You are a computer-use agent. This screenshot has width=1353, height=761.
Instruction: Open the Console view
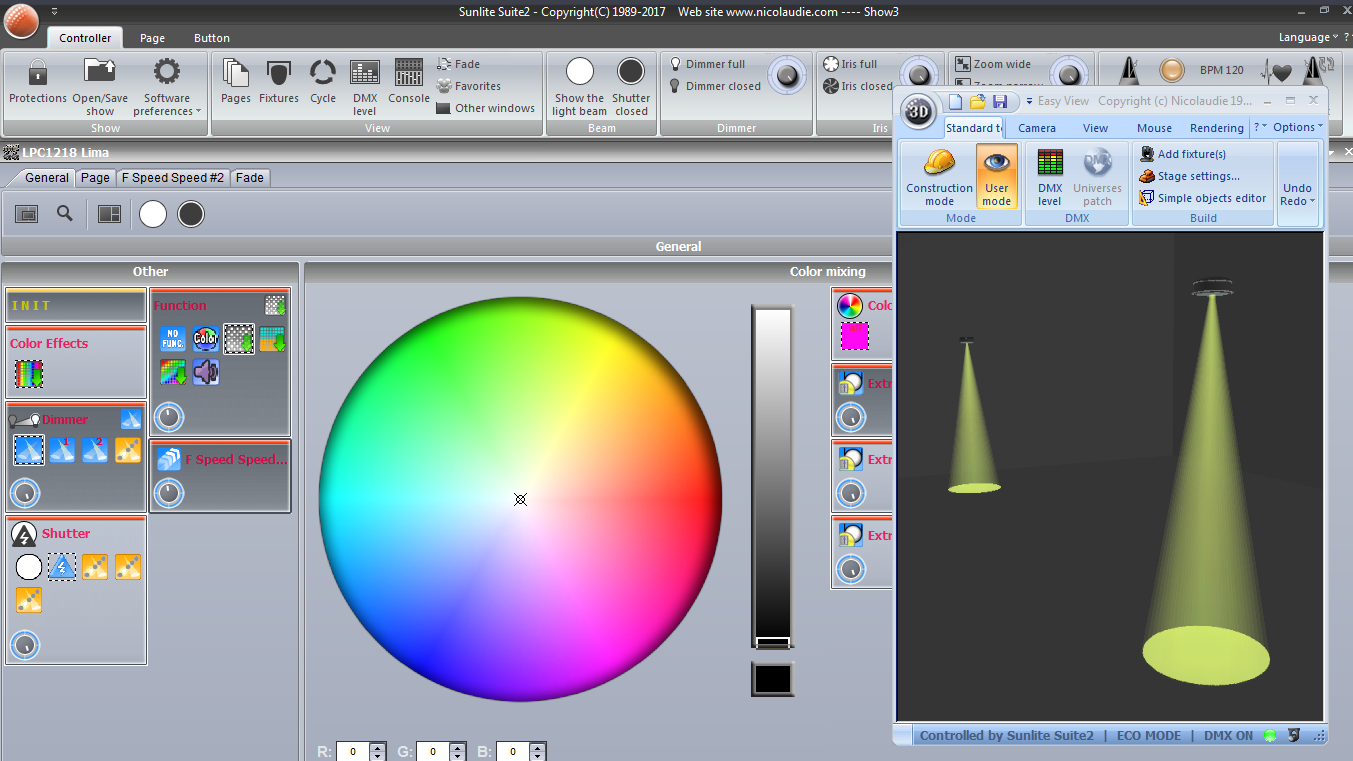click(x=409, y=82)
